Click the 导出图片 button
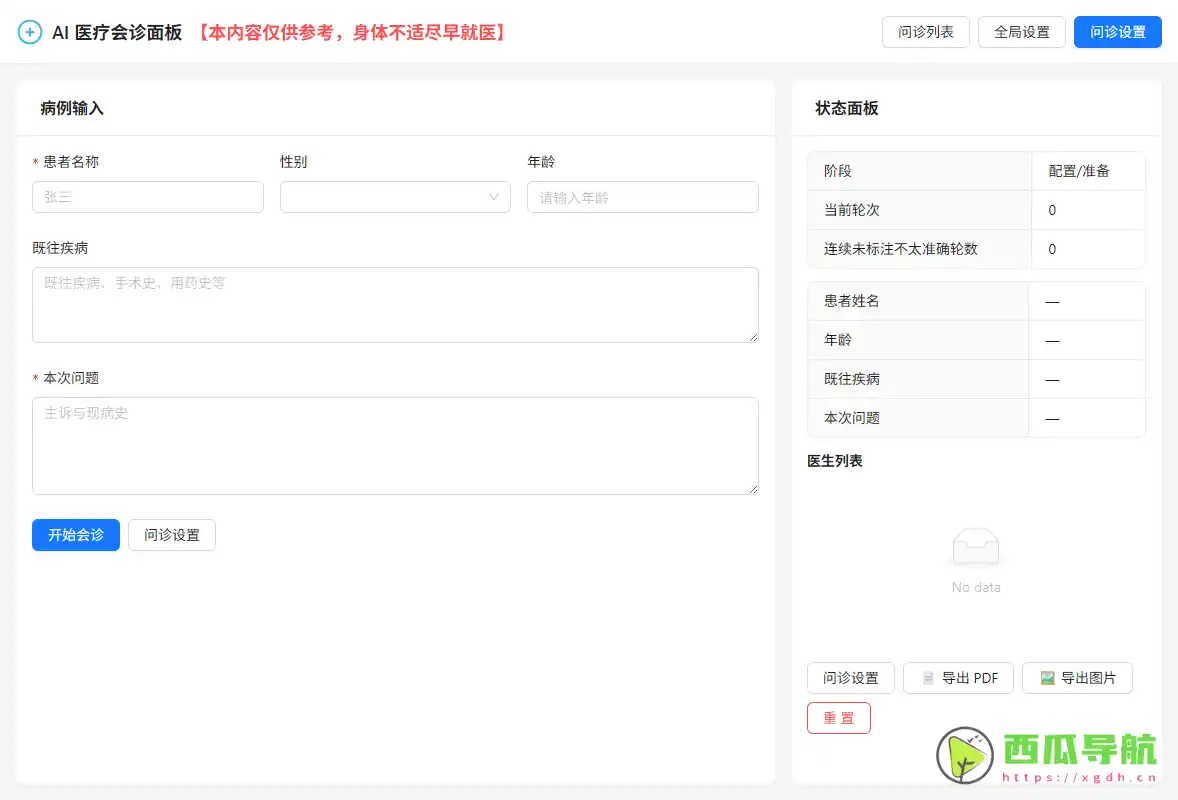Viewport: 1178px width, 800px height. coord(1077,678)
